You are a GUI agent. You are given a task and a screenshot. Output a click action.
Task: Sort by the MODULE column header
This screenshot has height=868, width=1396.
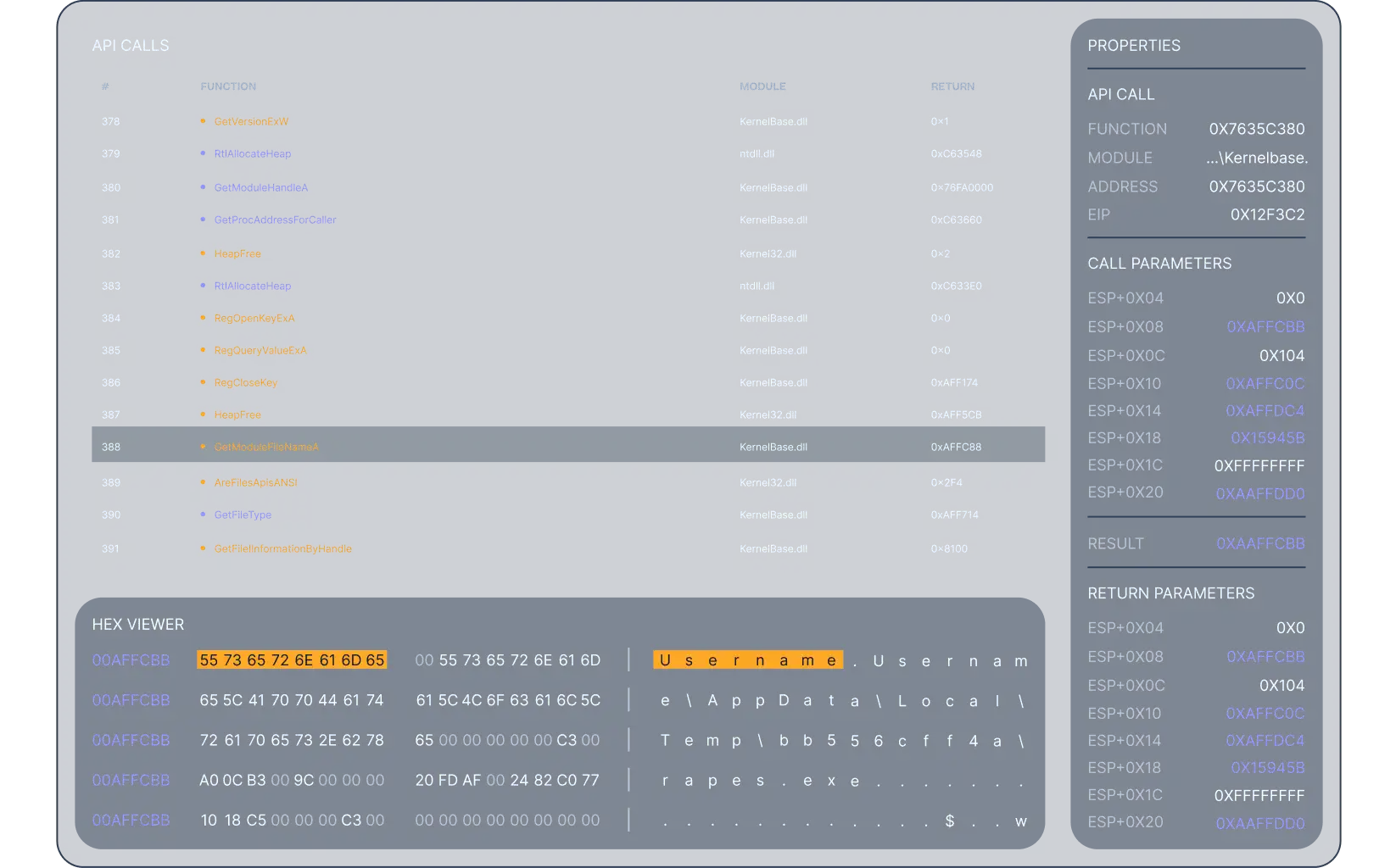point(762,86)
